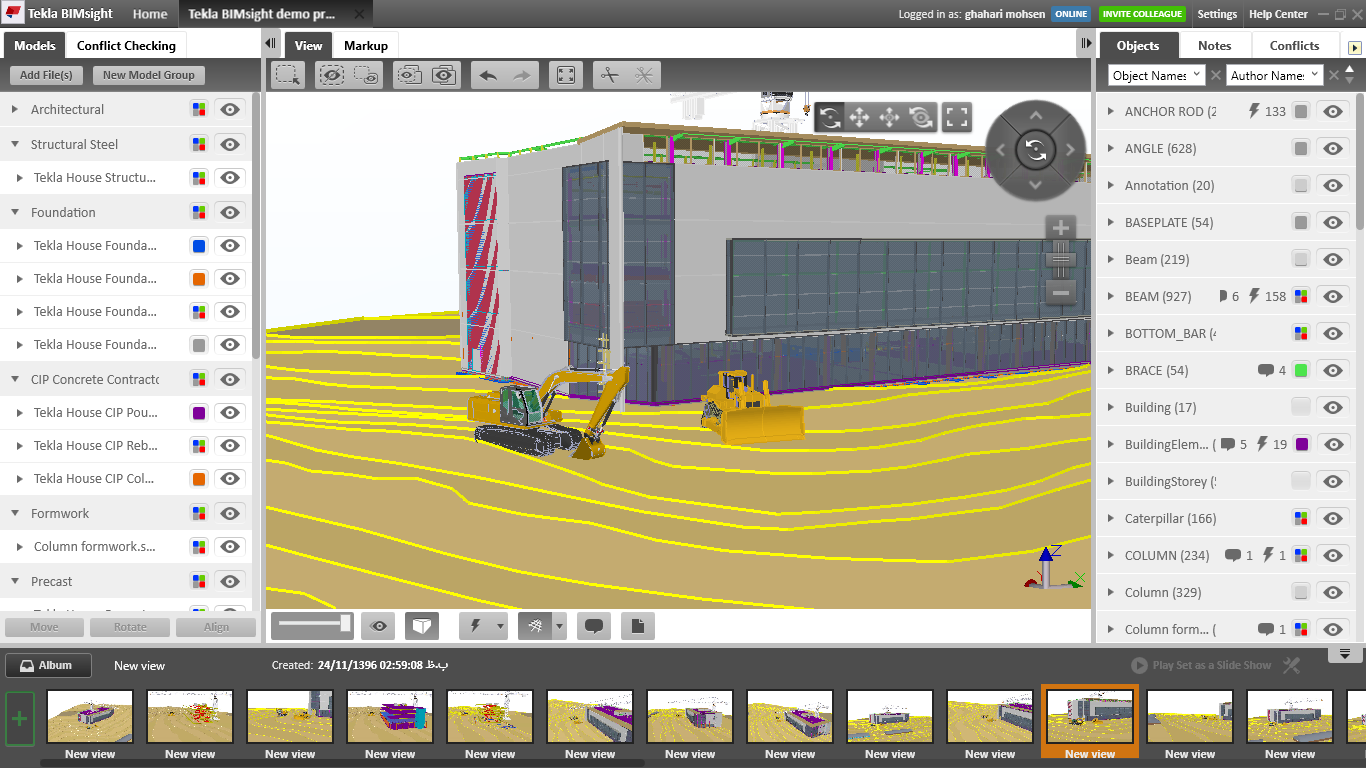The image size is (1366, 768).
Task: Click the INVITE COLLEAGUE button
Action: [1142, 14]
